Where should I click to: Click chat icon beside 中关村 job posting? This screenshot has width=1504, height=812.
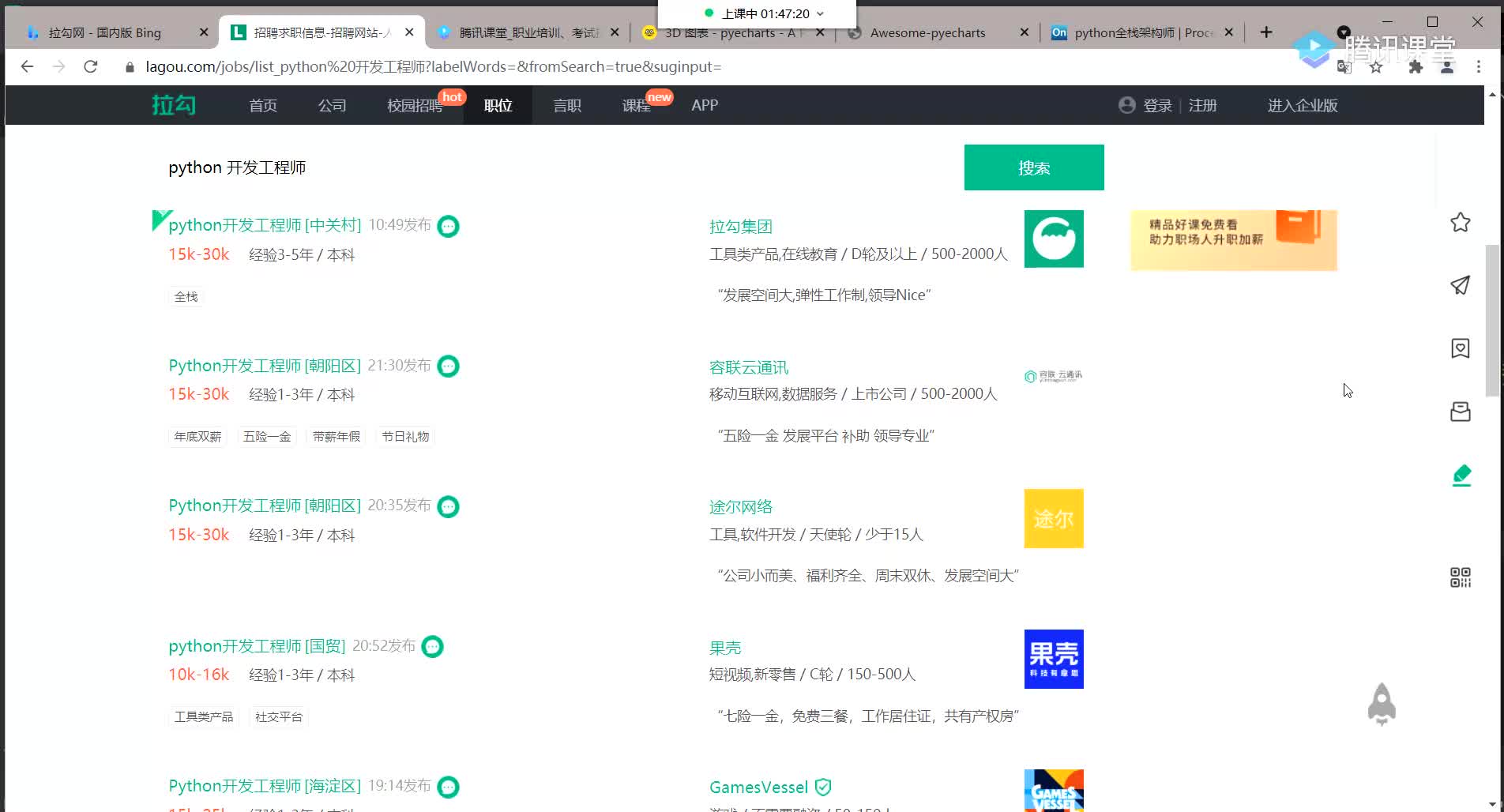448,227
